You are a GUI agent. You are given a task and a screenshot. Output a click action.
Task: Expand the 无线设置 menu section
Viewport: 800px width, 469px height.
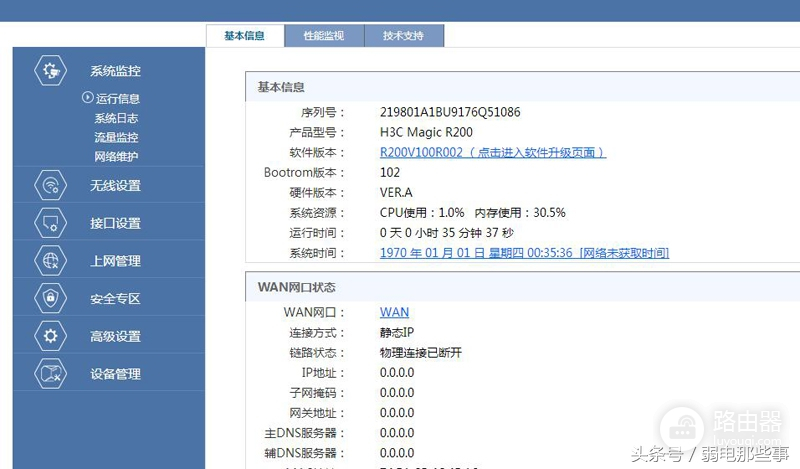(115, 186)
